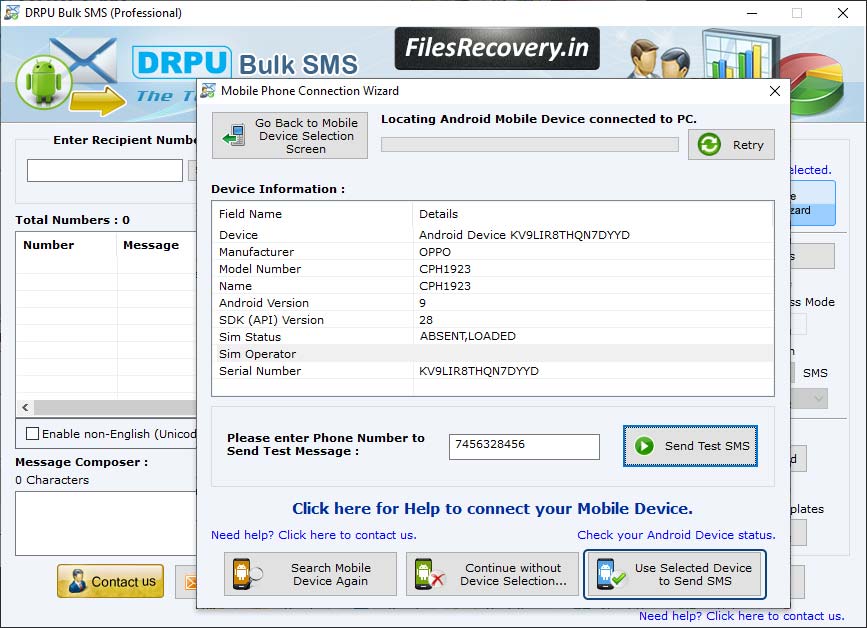Click the green Retry refresh icon

tap(709, 145)
